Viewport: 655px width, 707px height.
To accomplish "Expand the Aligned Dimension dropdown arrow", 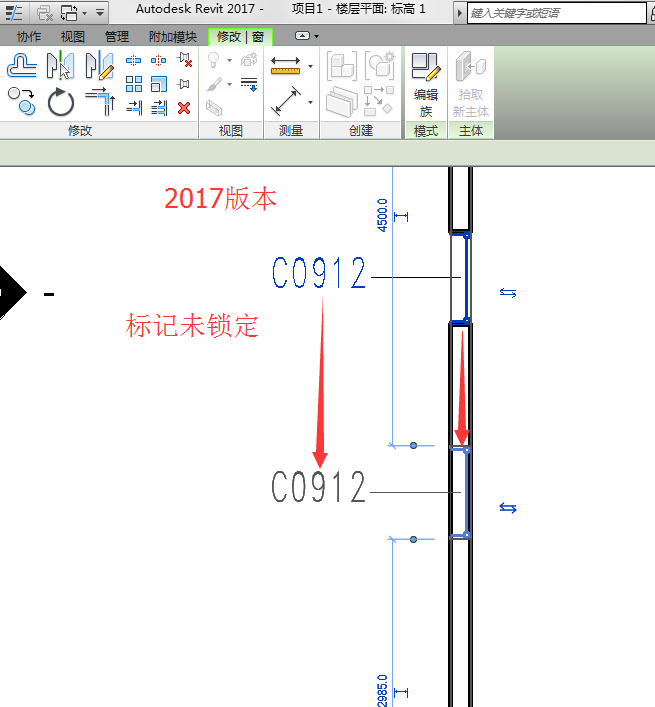I will [311, 66].
